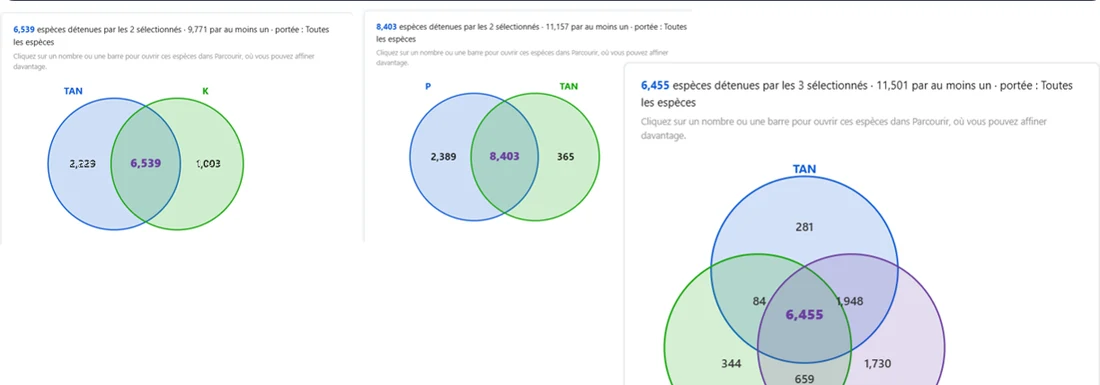Select the 1,003 count in K circle
1100x385 pixels.
click(208, 163)
